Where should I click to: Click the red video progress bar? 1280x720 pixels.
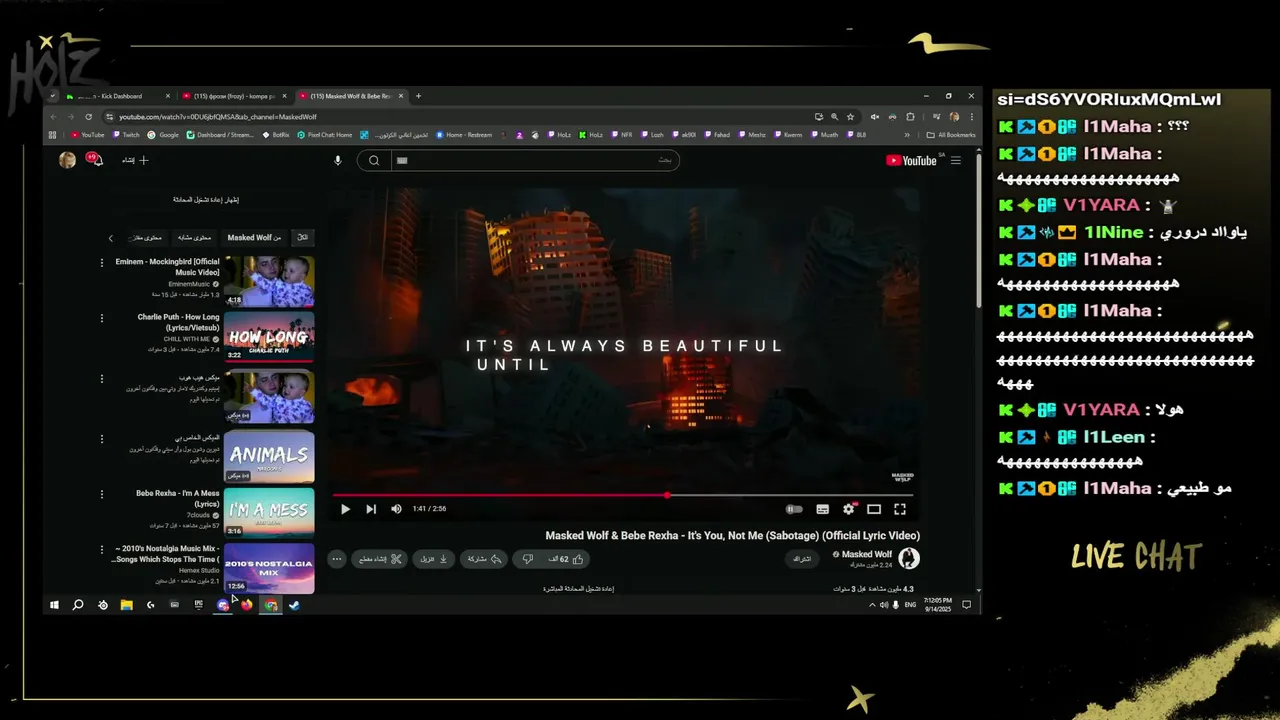click(x=623, y=495)
